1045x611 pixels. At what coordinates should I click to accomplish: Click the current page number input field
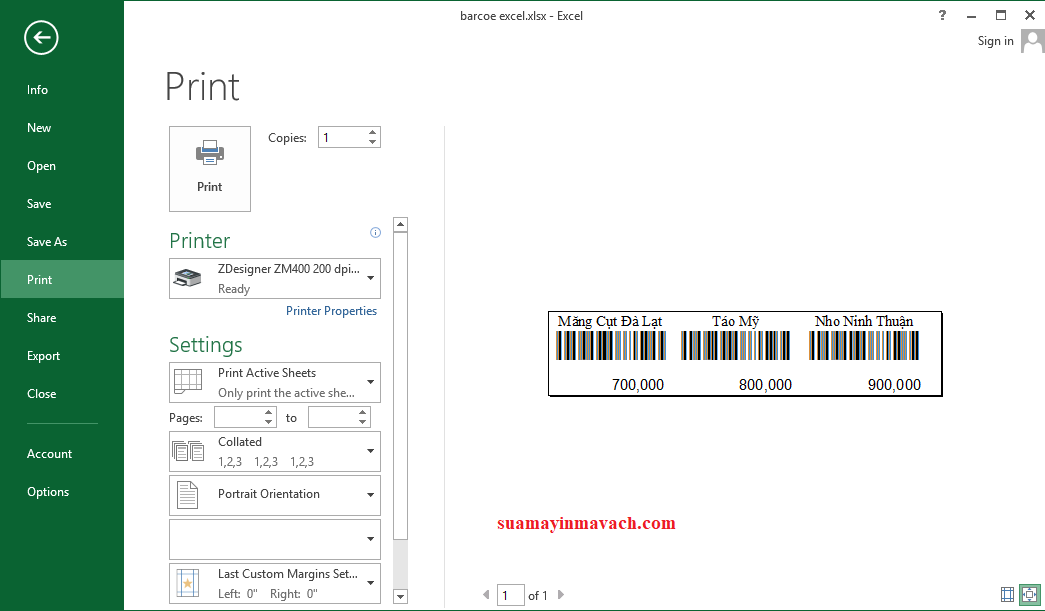[510, 594]
